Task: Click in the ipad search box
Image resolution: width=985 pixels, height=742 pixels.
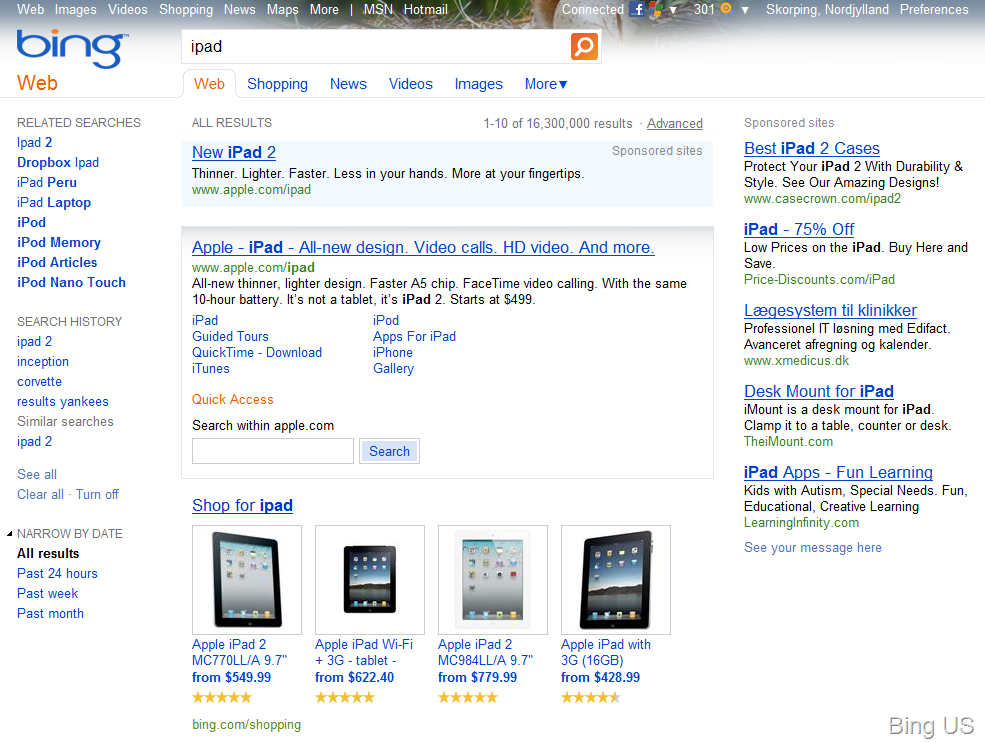Action: 377,46
